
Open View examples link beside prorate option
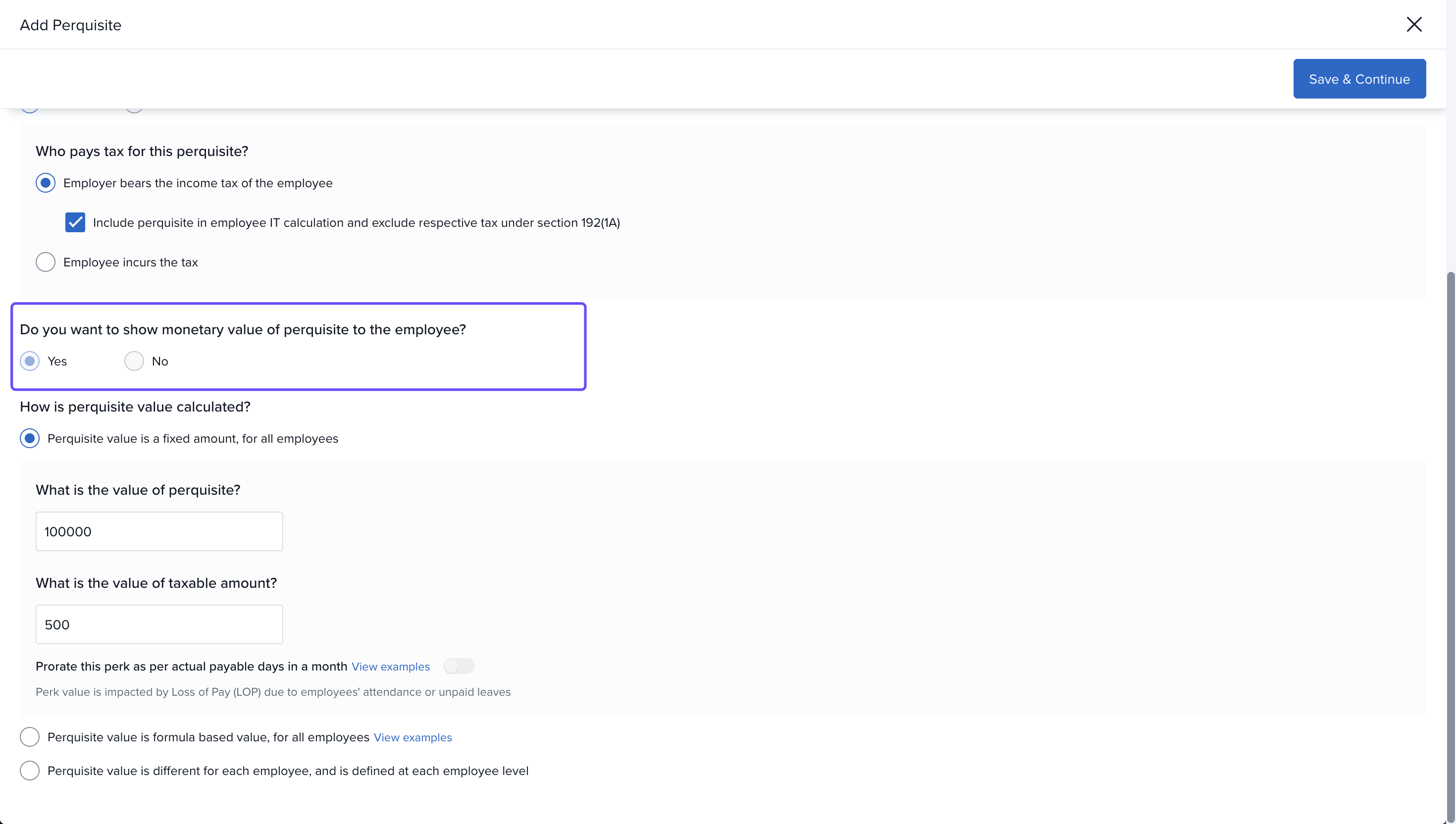point(390,667)
